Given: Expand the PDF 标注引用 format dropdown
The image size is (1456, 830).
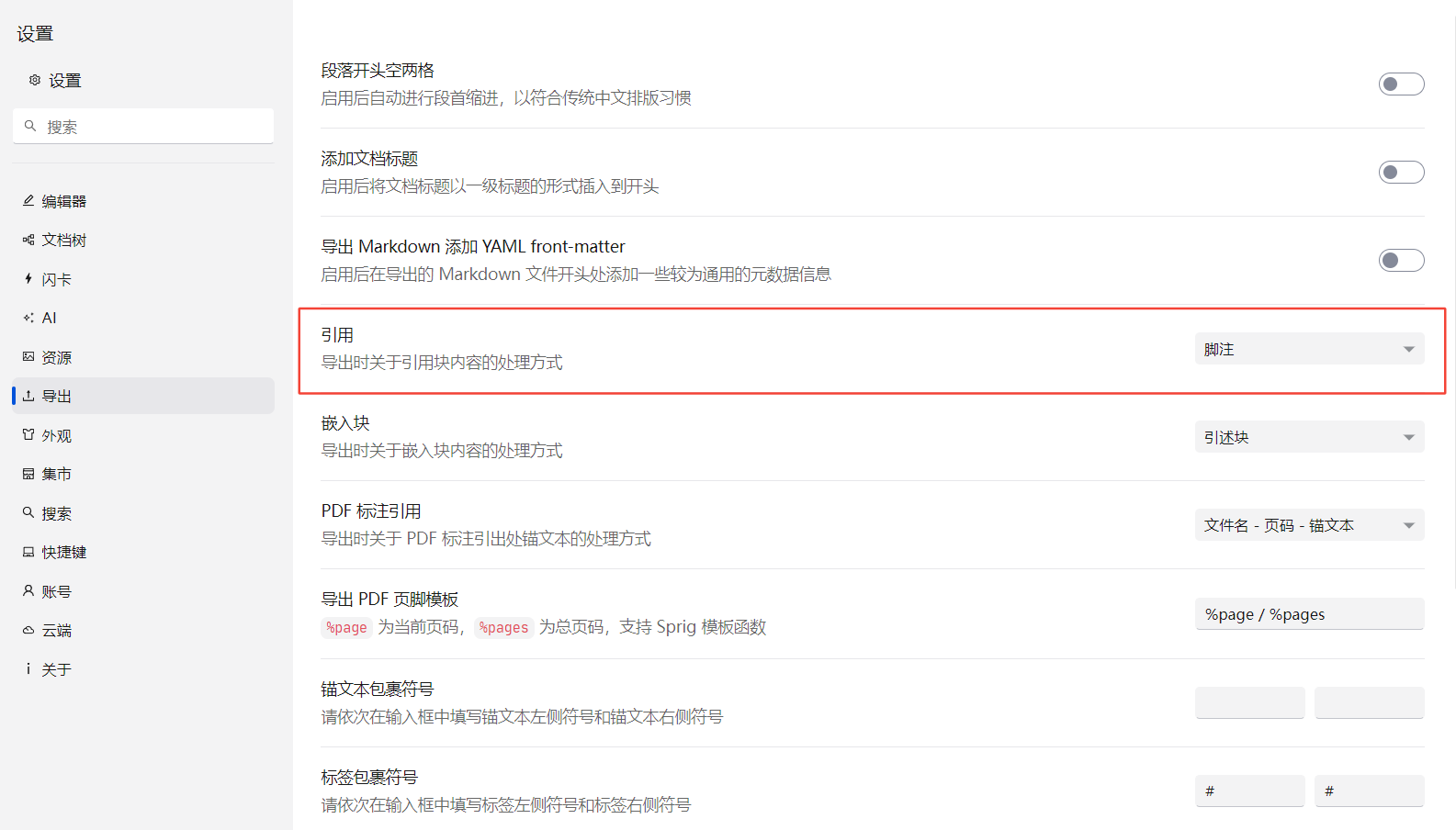Looking at the screenshot, I should [1309, 525].
